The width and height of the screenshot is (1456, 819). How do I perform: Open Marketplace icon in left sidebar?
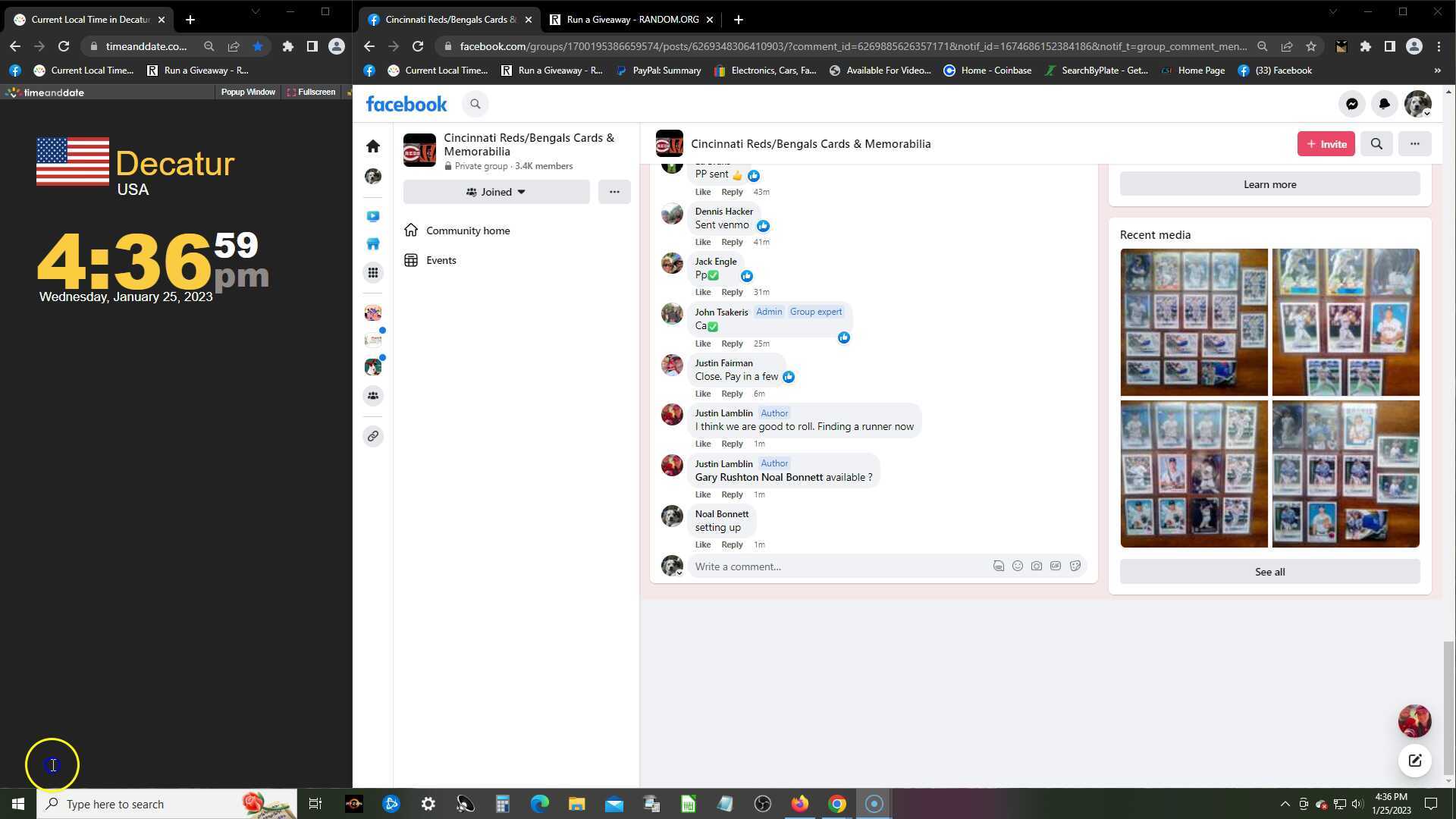click(373, 244)
